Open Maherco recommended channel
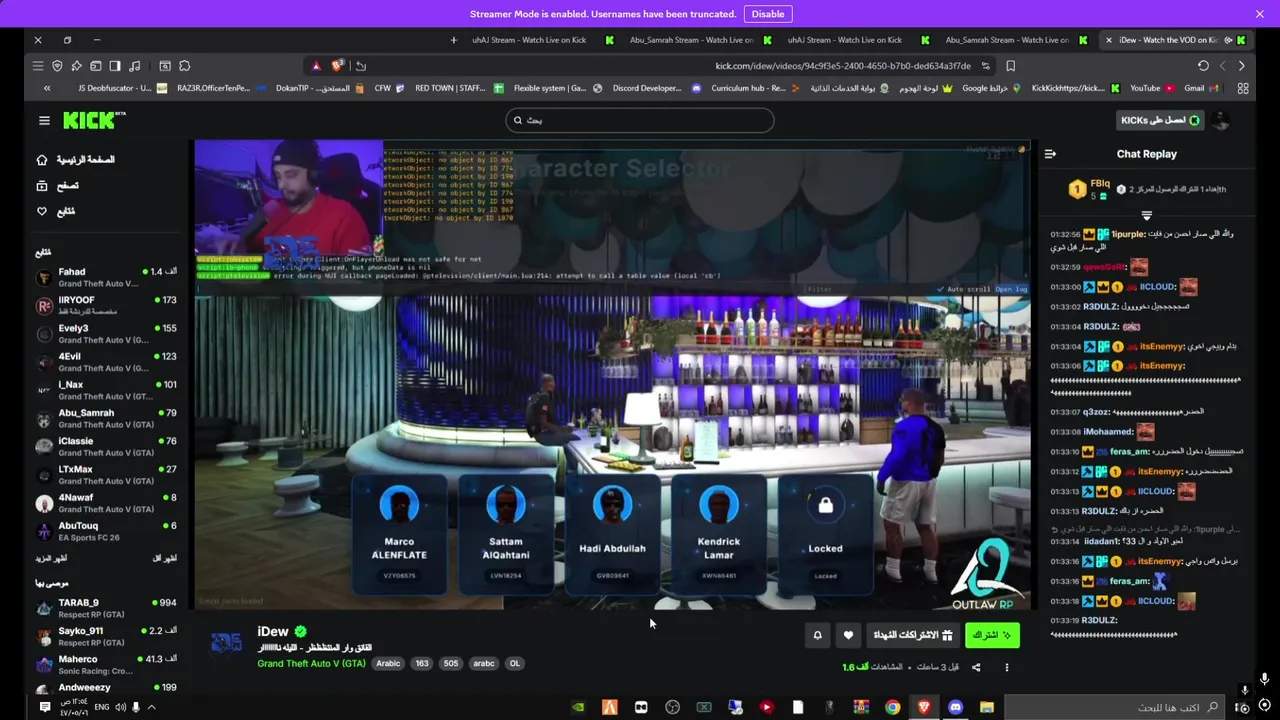Image resolution: width=1280 pixels, height=720 pixels. coord(106,664)
